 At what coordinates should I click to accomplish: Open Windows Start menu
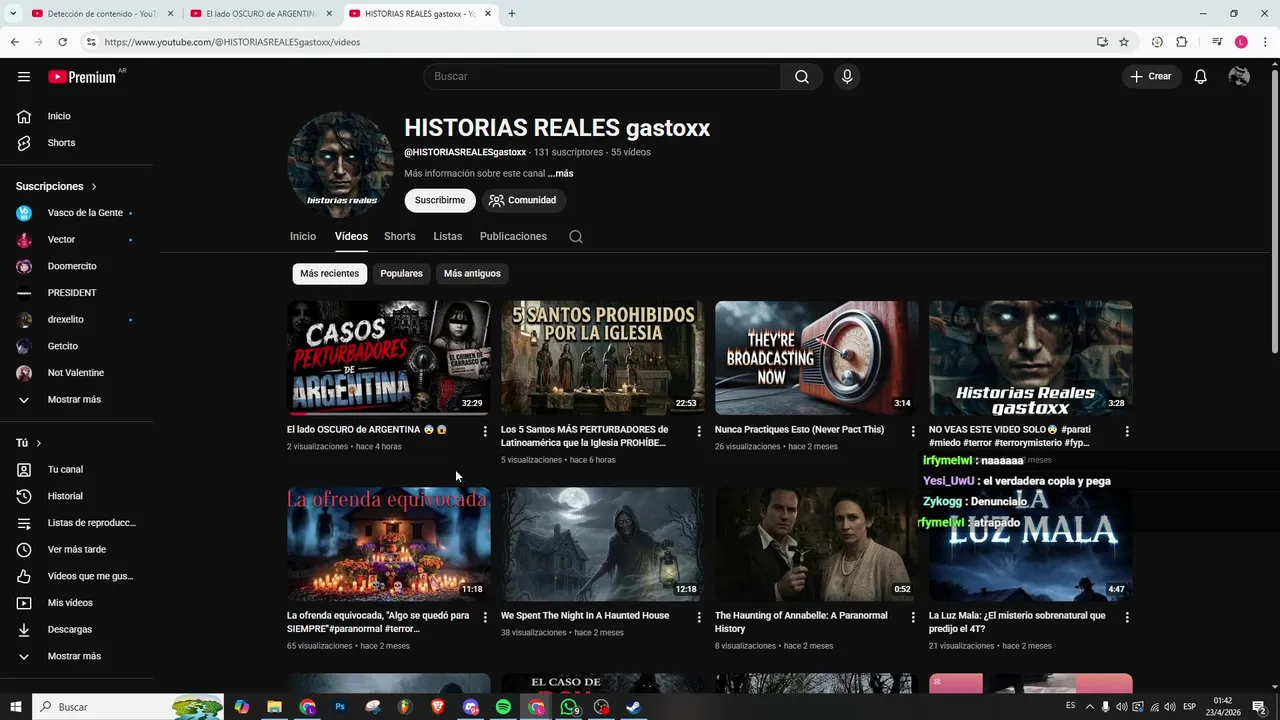(x=15, y=707)
